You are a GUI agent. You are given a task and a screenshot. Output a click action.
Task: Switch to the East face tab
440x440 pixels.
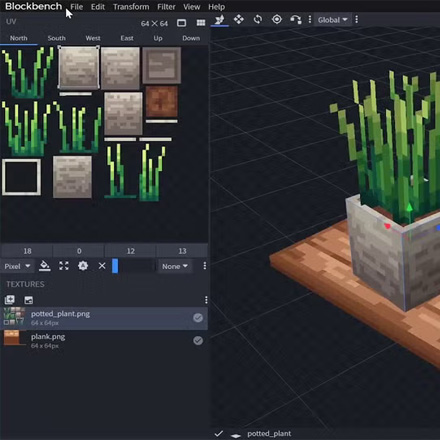pyautogui.click(x=127, y=38)
